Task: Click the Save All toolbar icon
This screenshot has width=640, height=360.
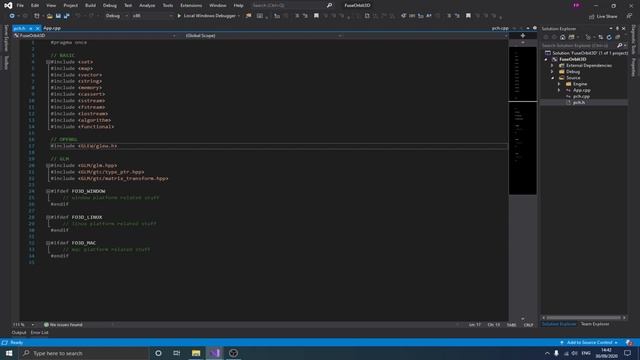Action: [x=67, y=16]
